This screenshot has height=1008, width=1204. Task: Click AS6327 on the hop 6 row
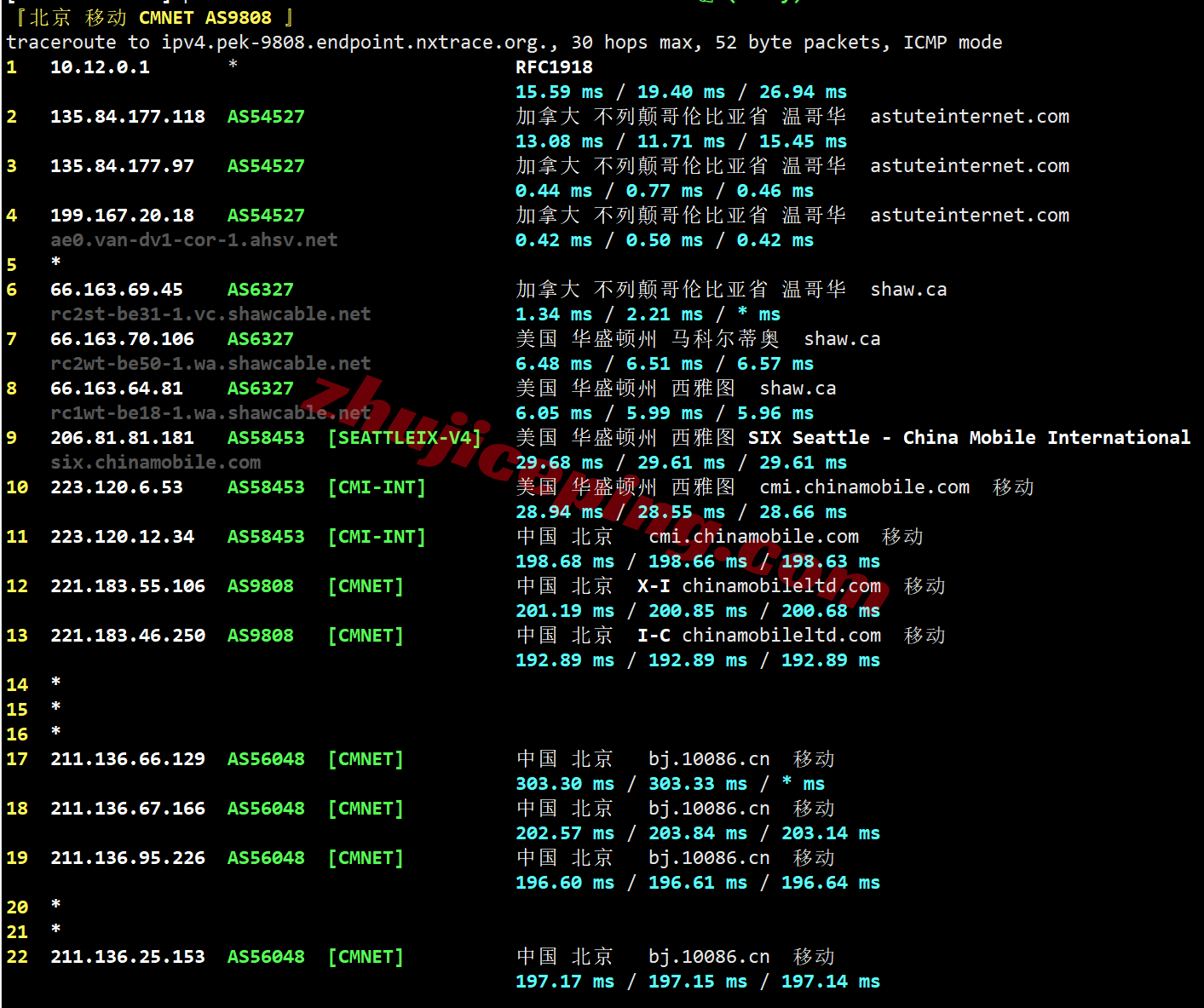click(261, 290)
